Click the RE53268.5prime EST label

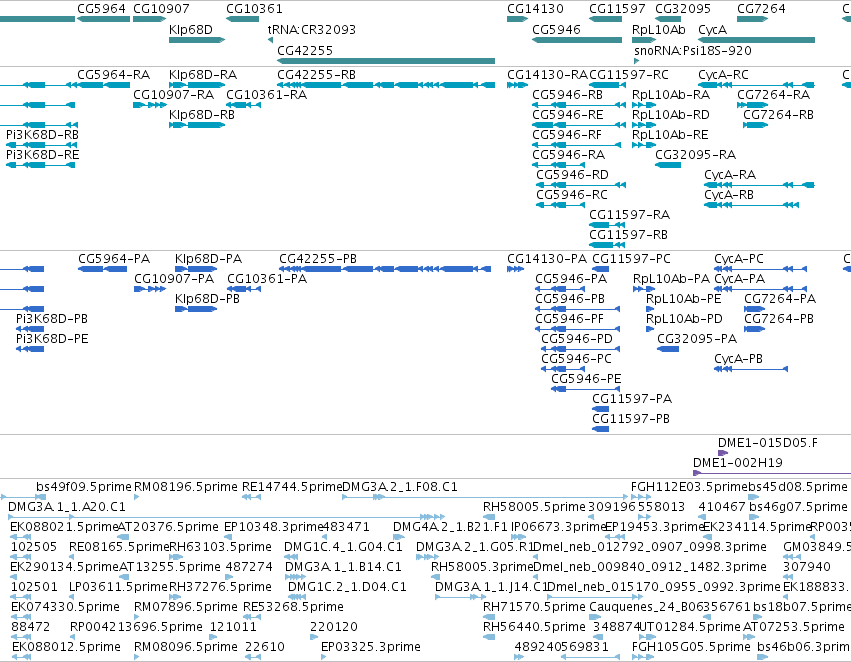pos(293,607)
